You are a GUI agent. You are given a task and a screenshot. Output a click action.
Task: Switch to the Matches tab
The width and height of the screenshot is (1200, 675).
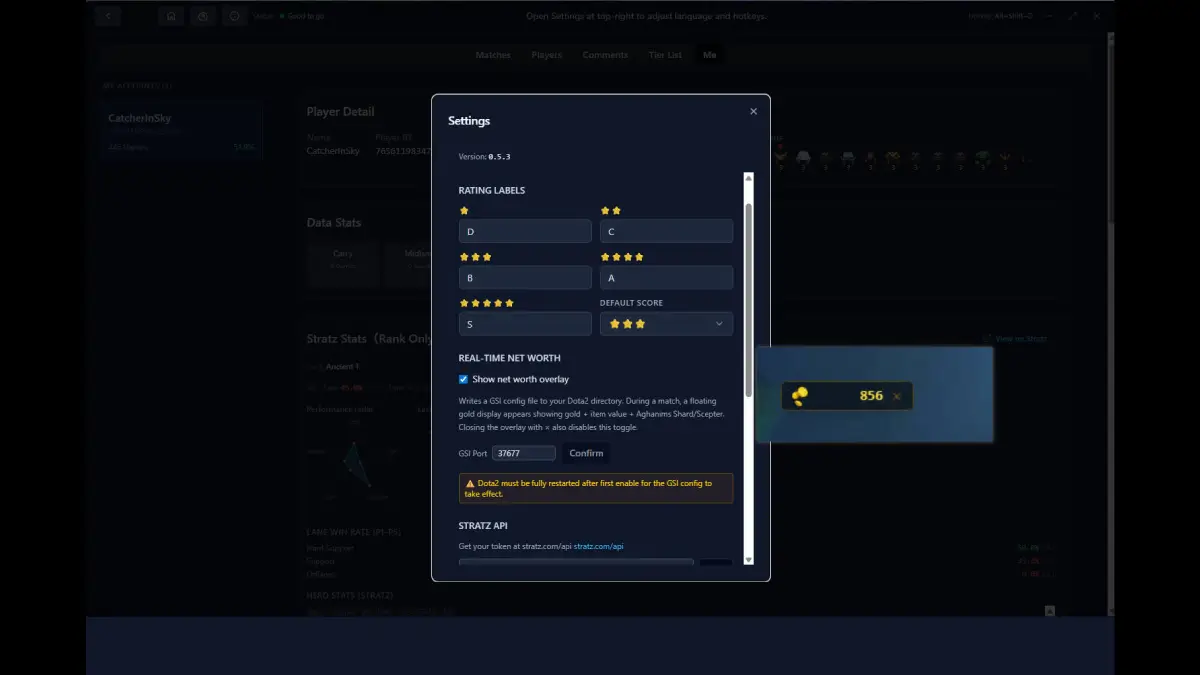pos(493,55)
